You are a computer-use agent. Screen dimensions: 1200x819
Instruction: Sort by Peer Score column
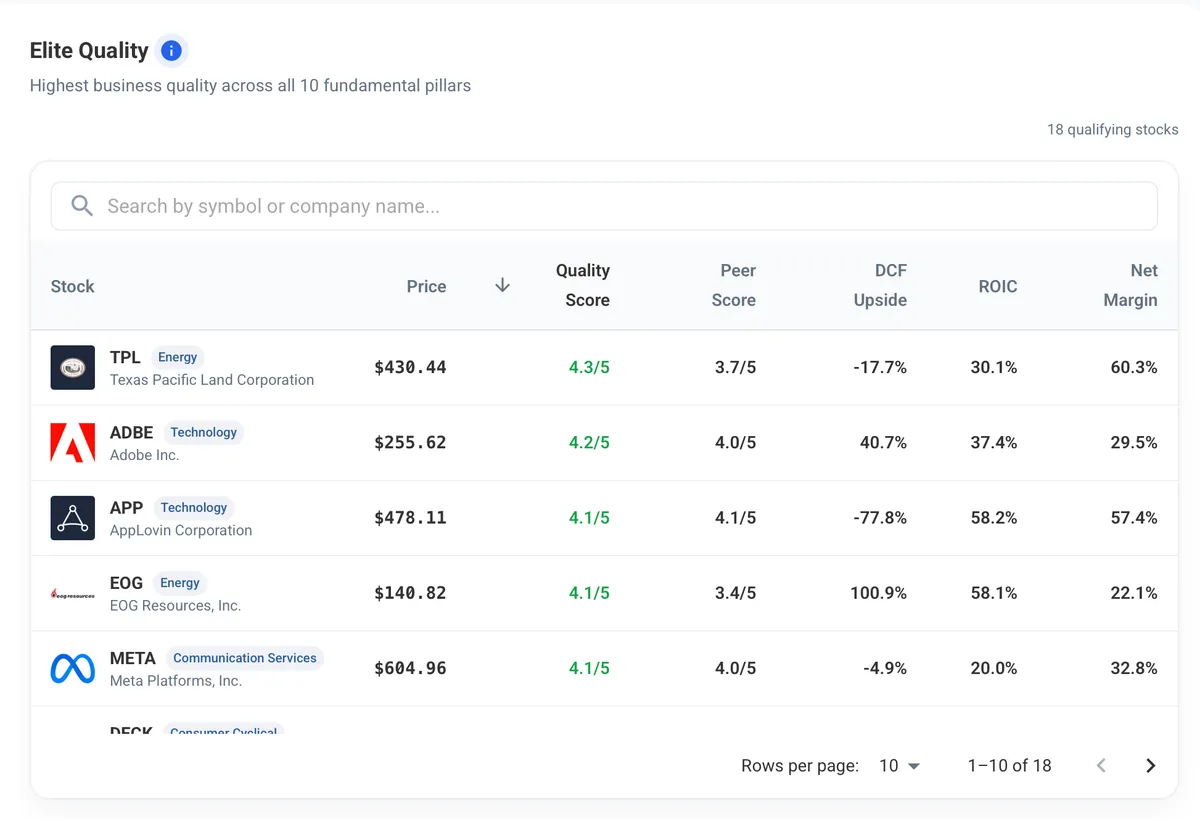coord(738,285)
